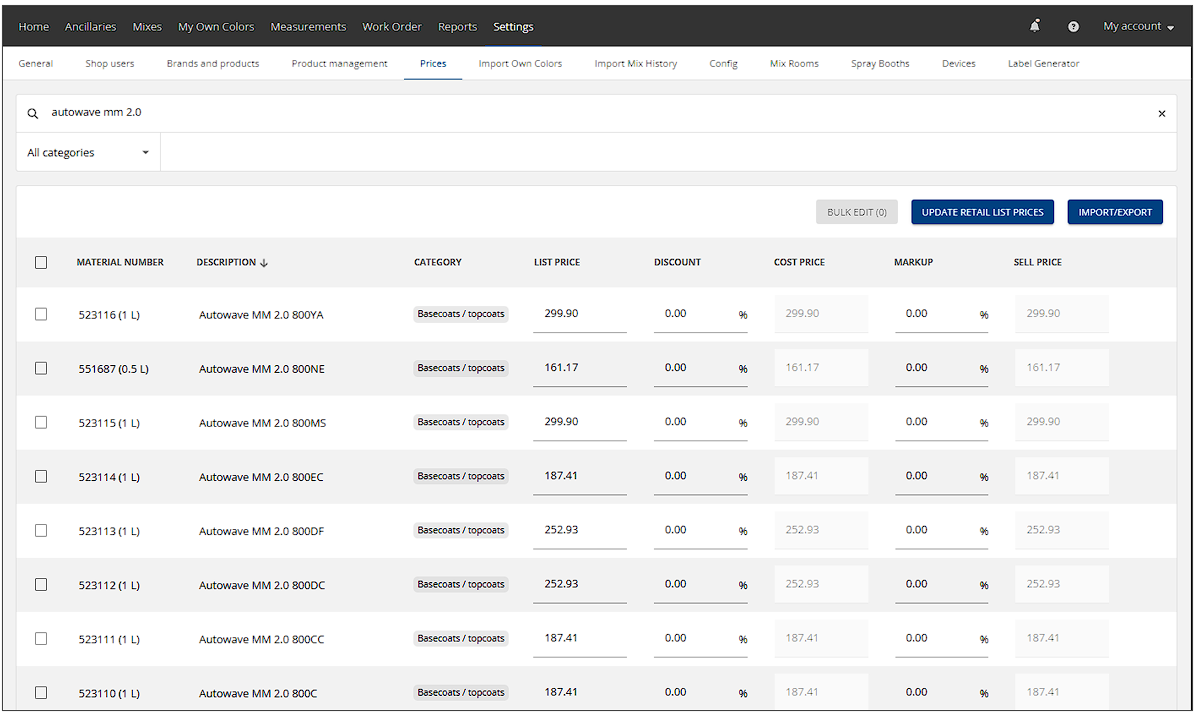Open the Mixes menu
This screenshot has height=715, width=1198.
(147, 27)
